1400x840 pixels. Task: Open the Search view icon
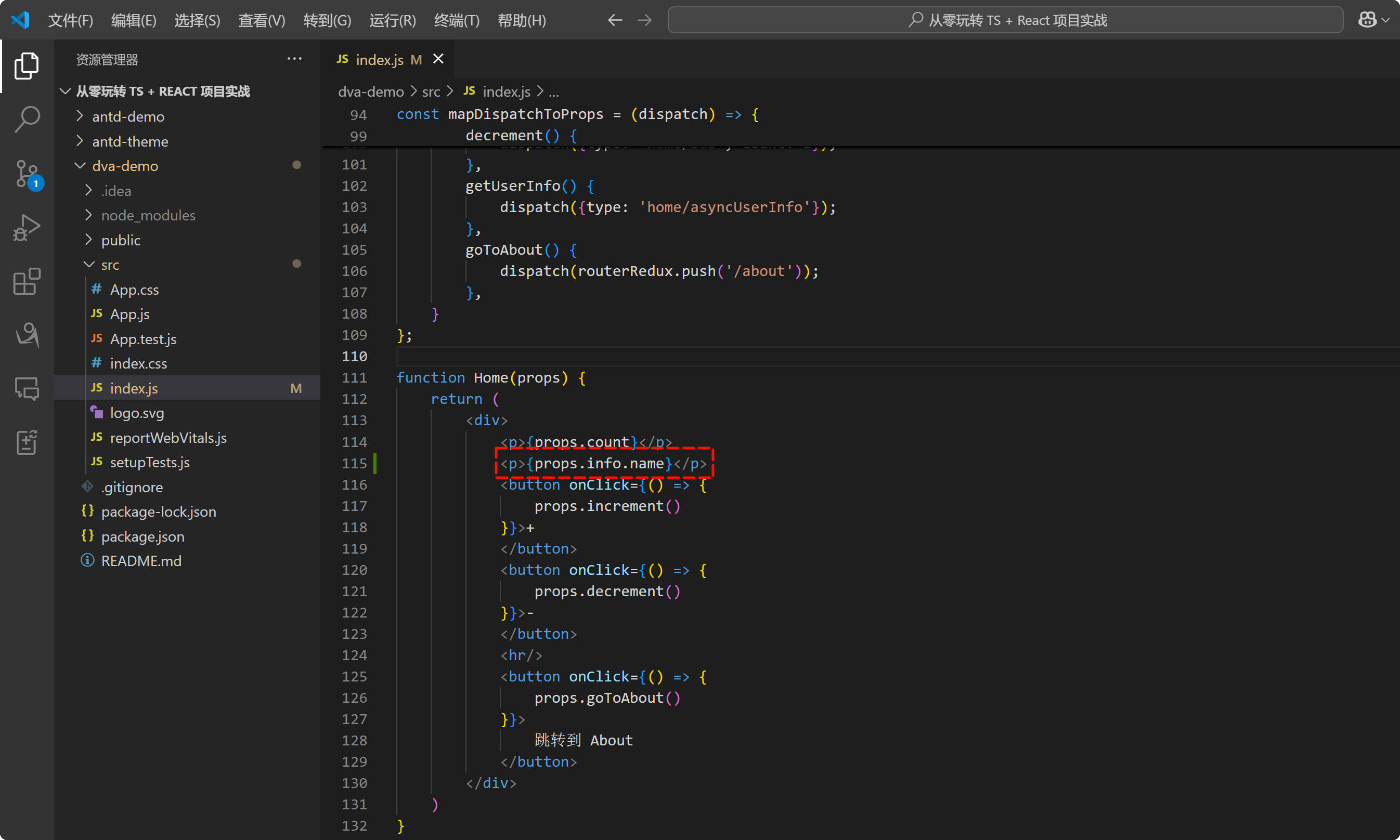tap(27, 120)
